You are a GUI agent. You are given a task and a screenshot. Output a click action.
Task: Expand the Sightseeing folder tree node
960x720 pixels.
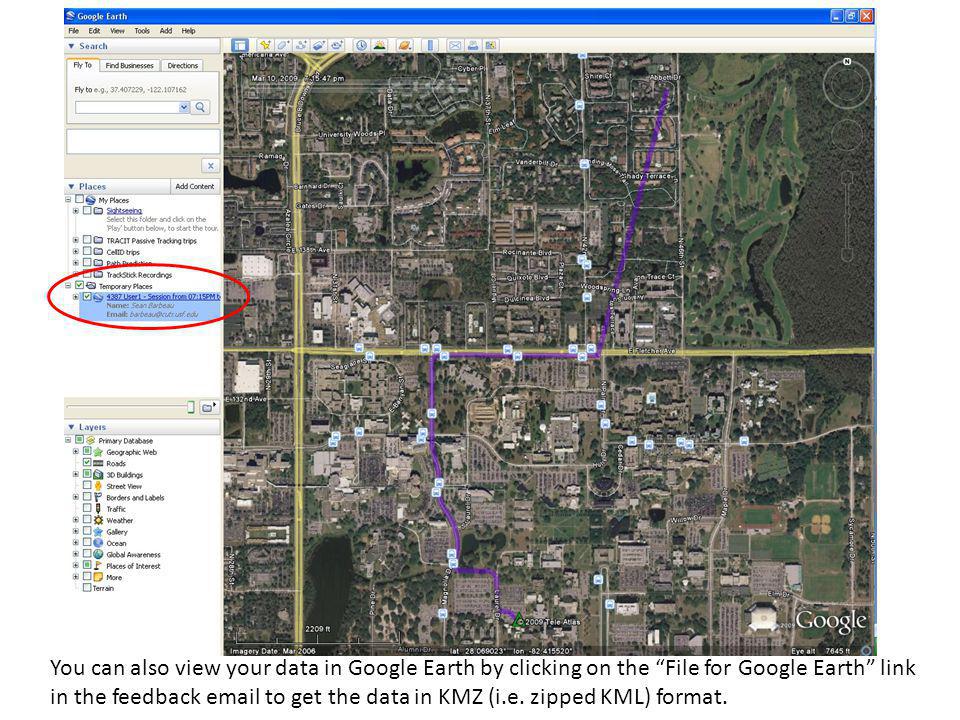(x=76, y=211)
